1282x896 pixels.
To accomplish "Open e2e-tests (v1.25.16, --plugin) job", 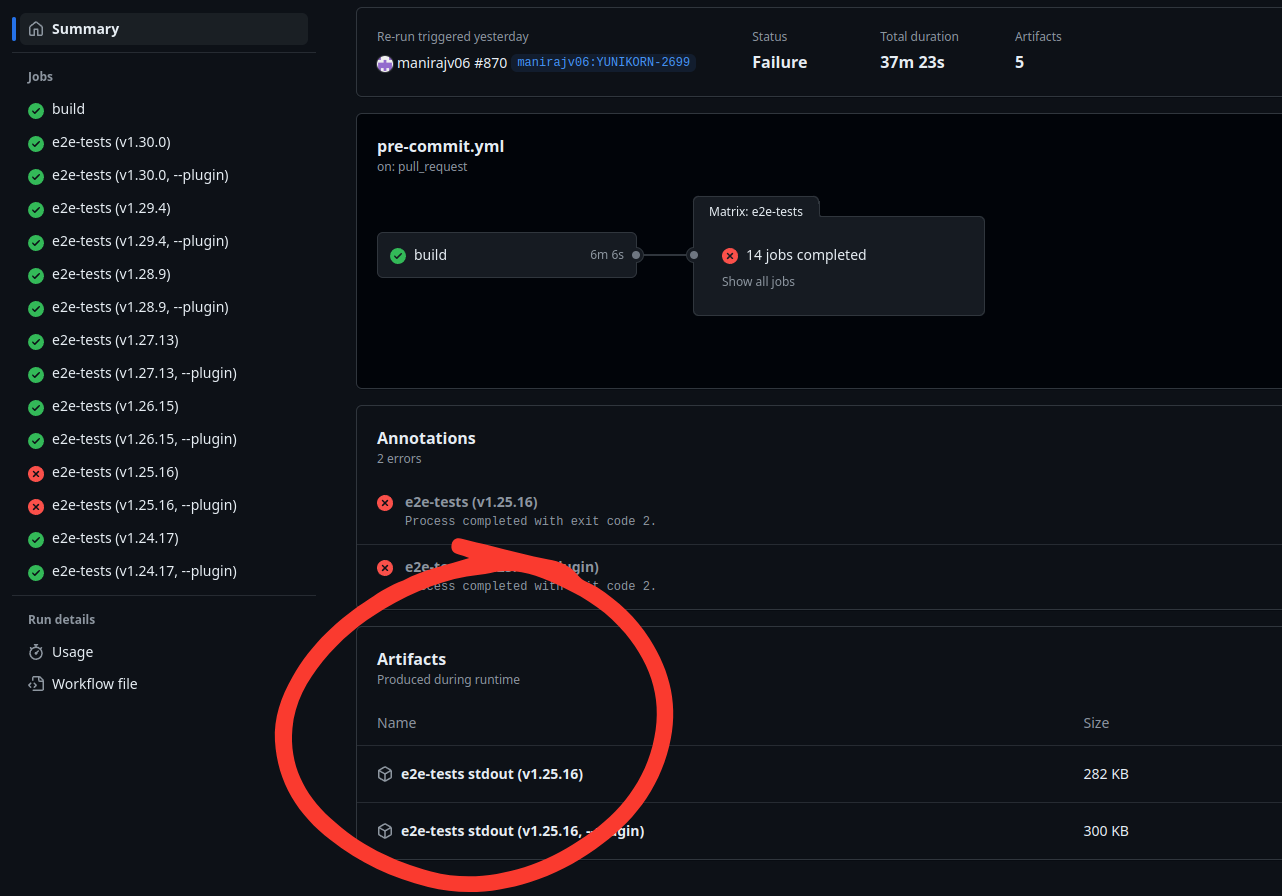I will pos(144,505).
